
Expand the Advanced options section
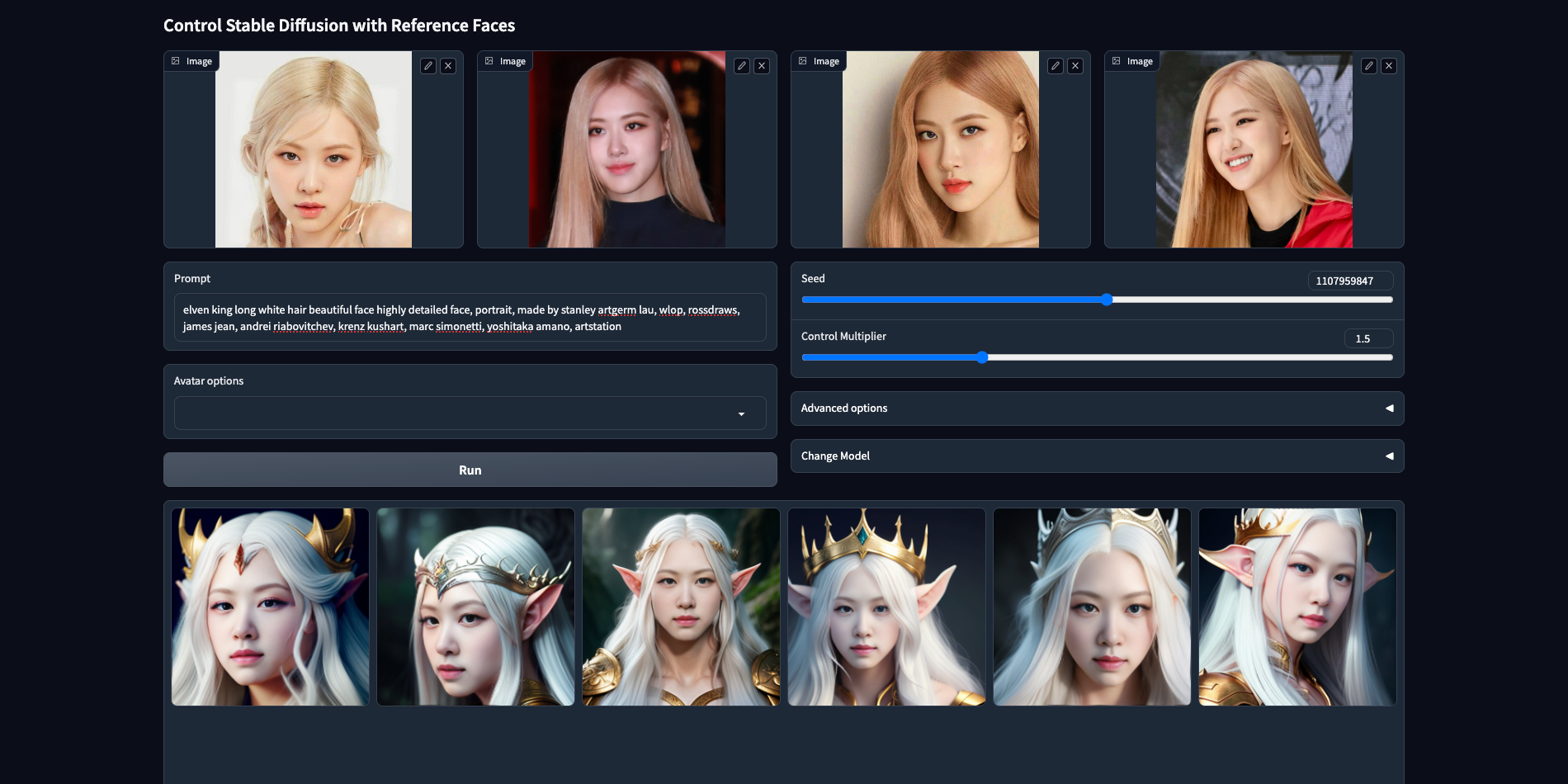coord(1097,409)
